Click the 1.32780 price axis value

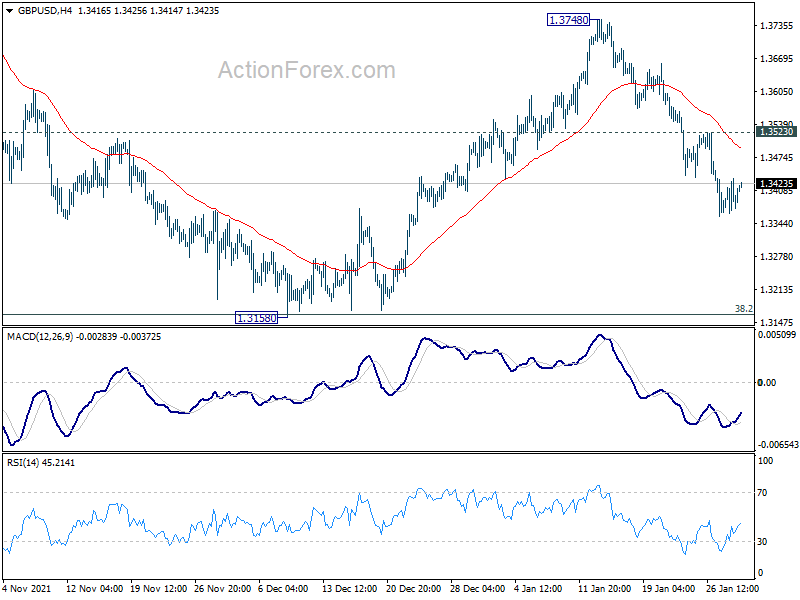click(777, 257)
